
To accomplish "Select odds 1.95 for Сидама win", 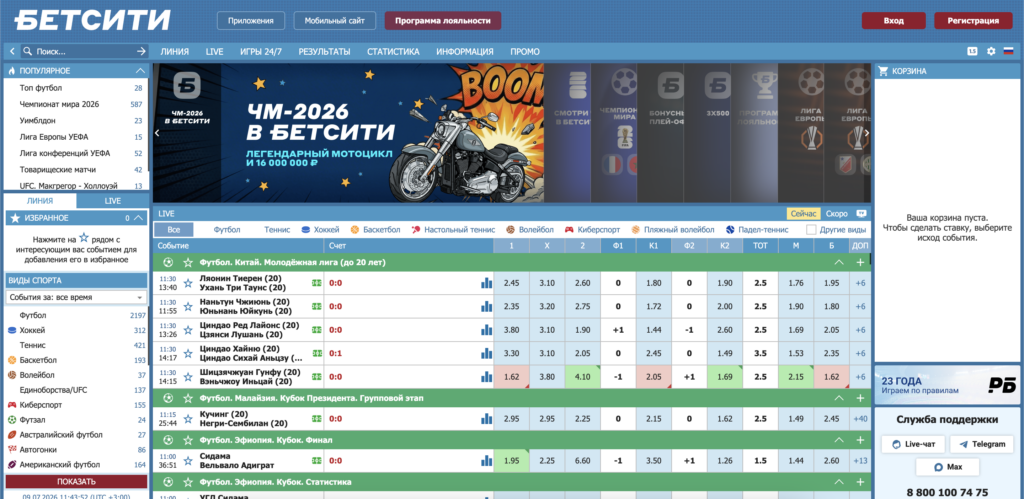I will tap(512, 460).
